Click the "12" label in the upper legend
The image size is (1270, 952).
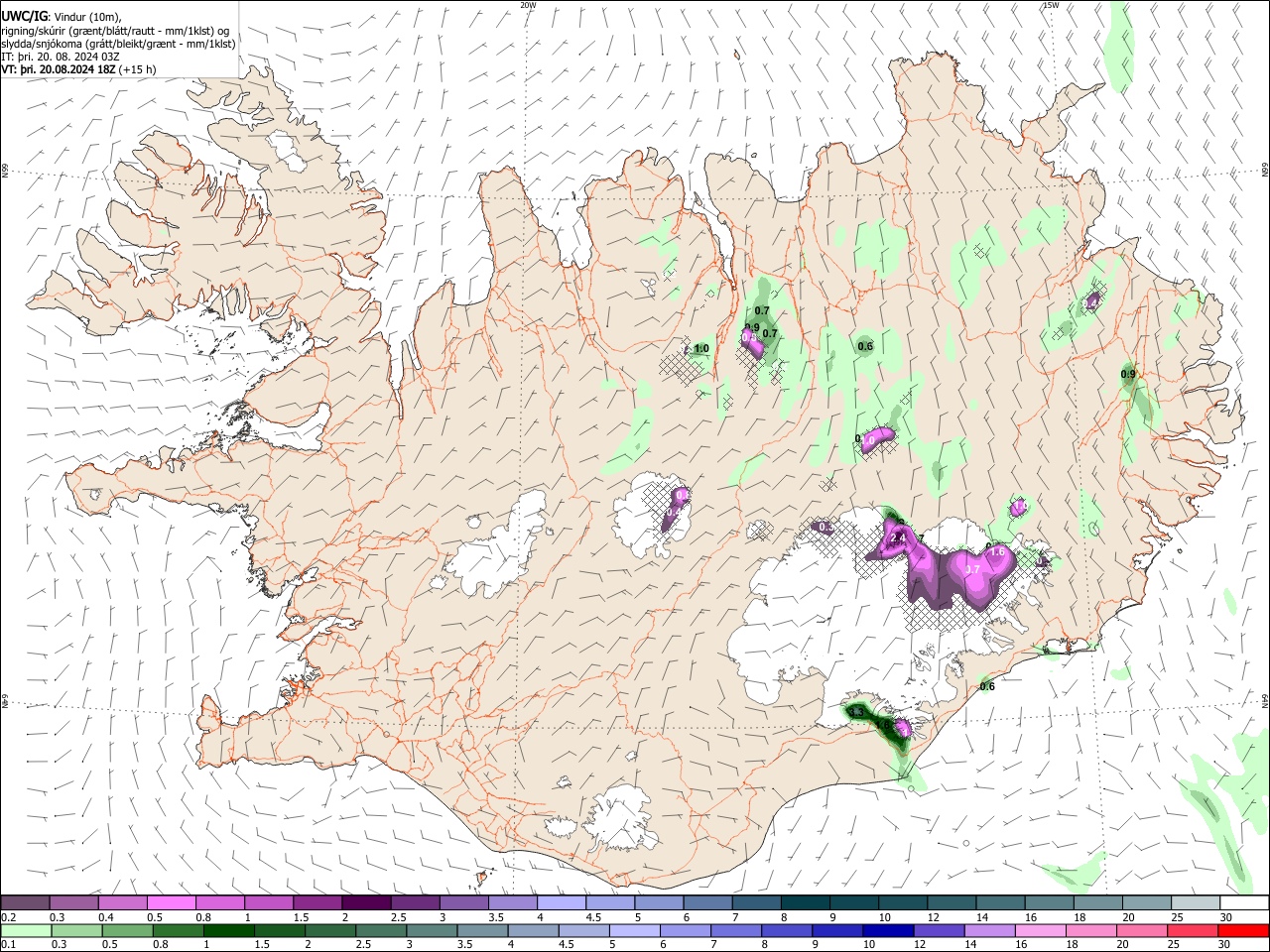[x=933, y=917]
